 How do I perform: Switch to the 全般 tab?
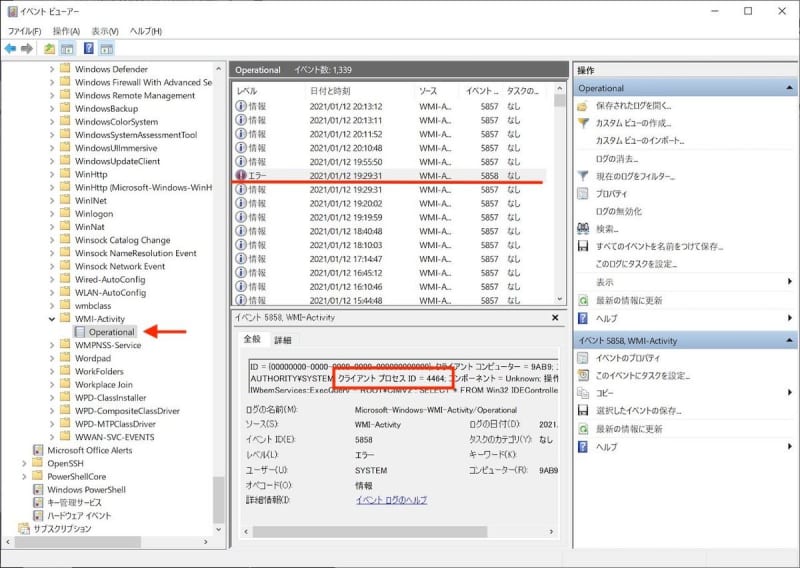click(252, 339)
